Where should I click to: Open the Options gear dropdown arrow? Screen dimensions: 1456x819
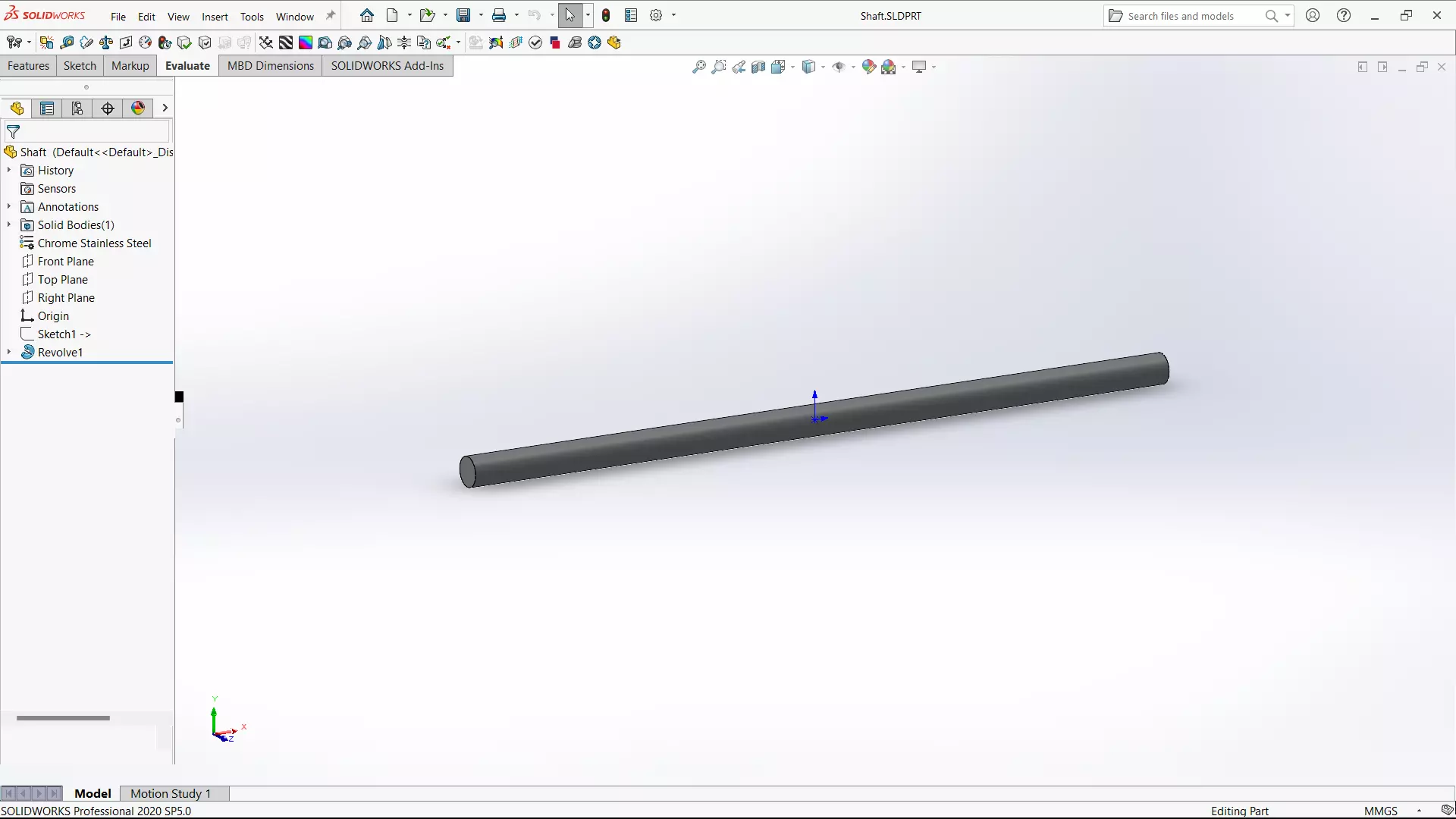pos(673,15)
